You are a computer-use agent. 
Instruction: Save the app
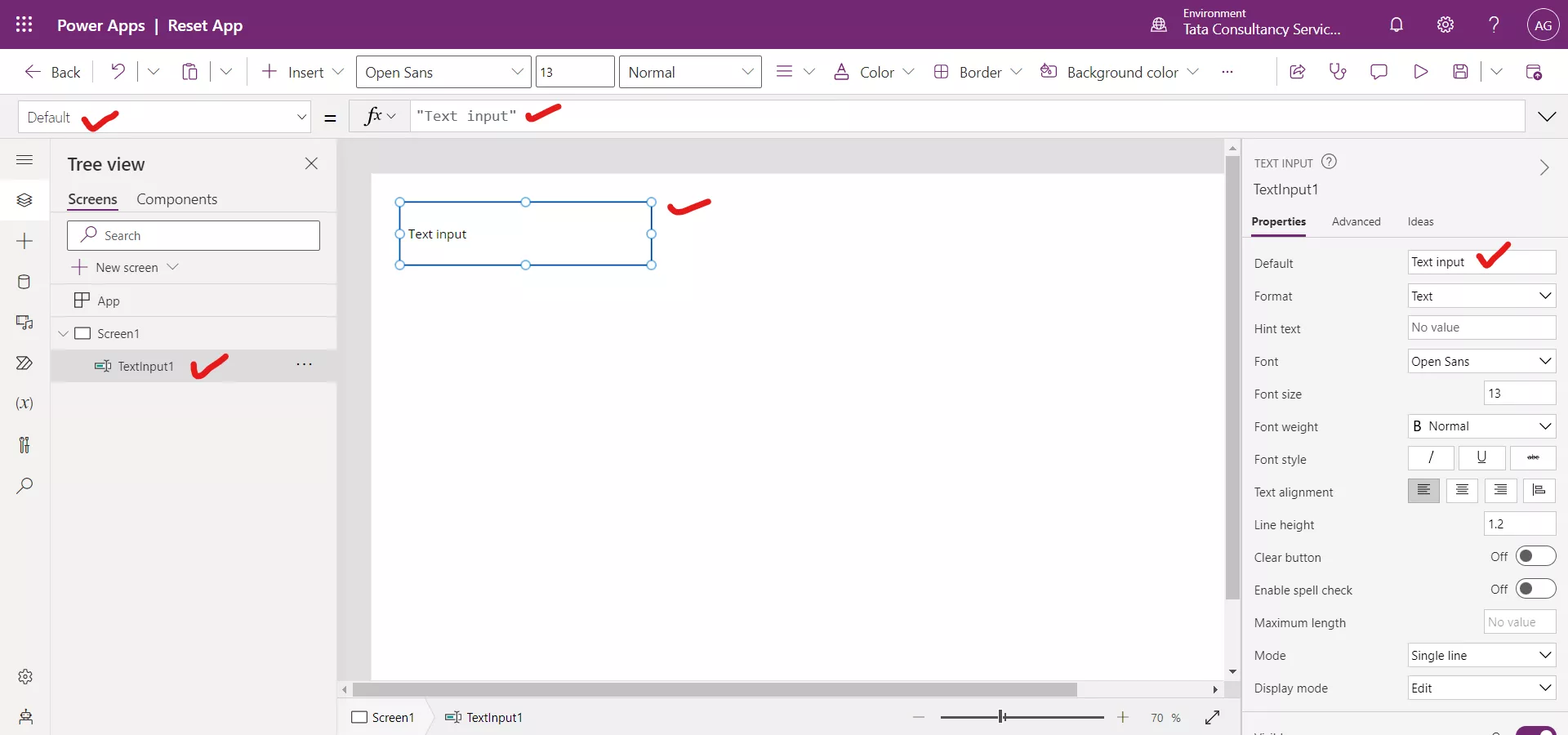coord(1462,72)
